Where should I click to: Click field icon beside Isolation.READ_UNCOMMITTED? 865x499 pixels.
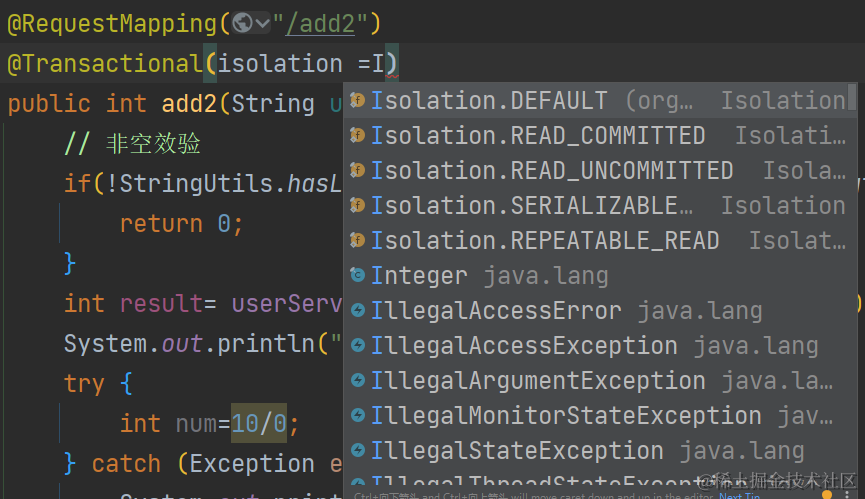tap(357, 170)
